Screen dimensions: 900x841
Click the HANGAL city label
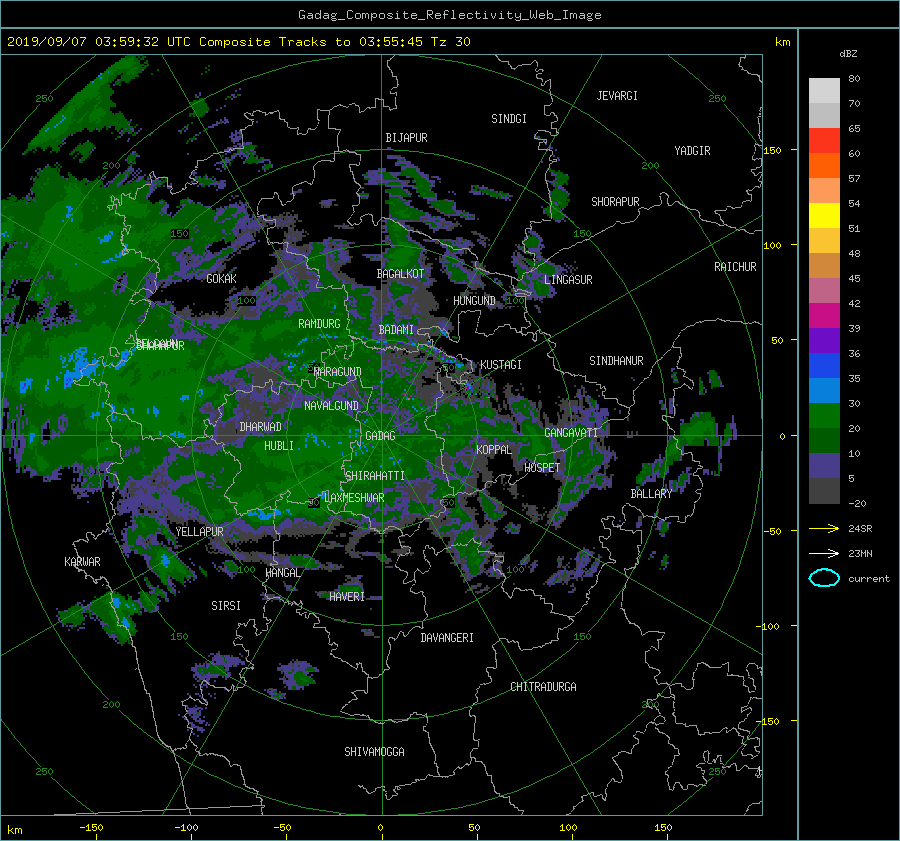pos(282,572)
